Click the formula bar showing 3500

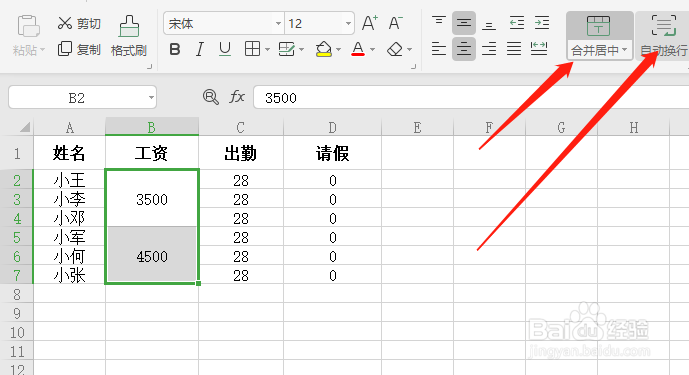pos(471,97)
